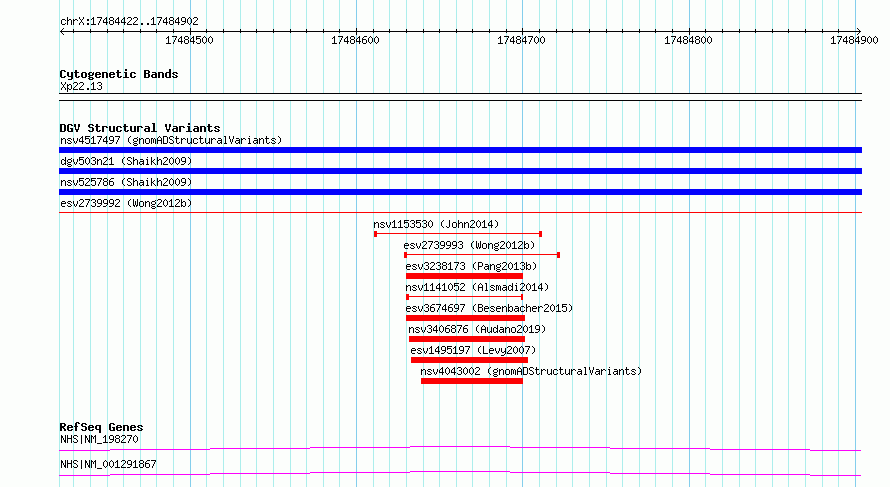Click red bar under nsv4043002
The image size is (890, 487).
pos(472,381)
